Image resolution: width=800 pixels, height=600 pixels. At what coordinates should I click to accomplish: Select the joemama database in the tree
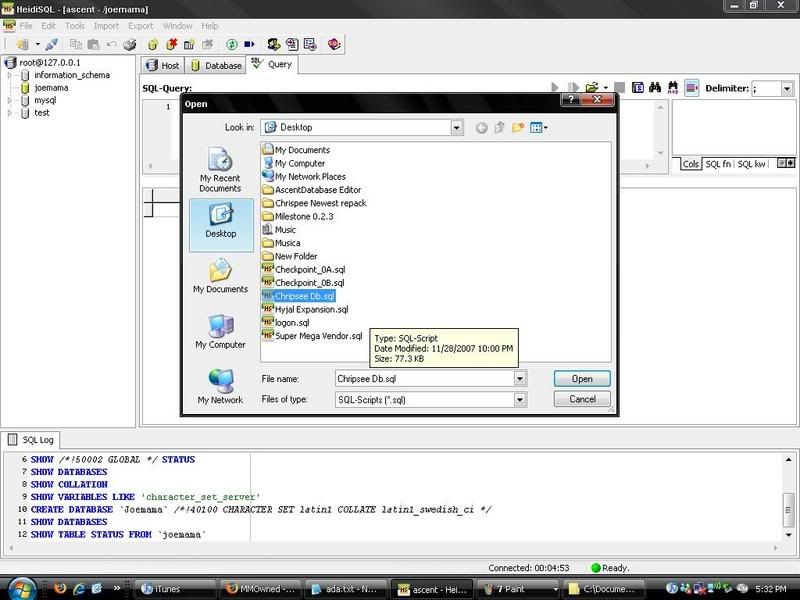[x=51, y=88]
